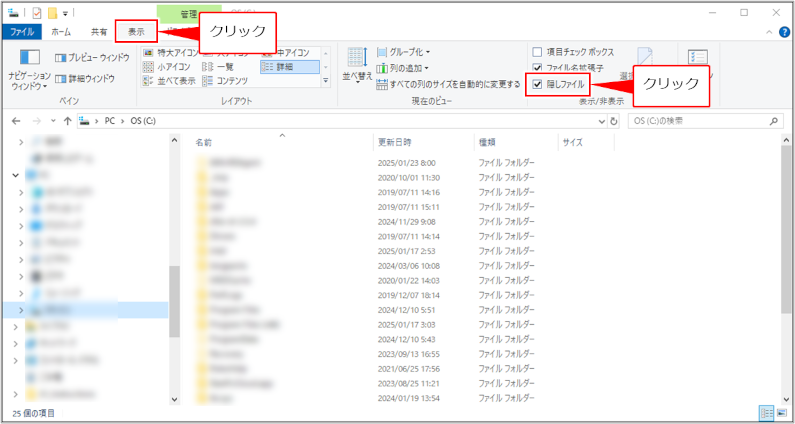This screenshot has width=795, height=424.
Task: Click すべての列のサイズを自動的に変更する
Action: (x=448, y=85)
